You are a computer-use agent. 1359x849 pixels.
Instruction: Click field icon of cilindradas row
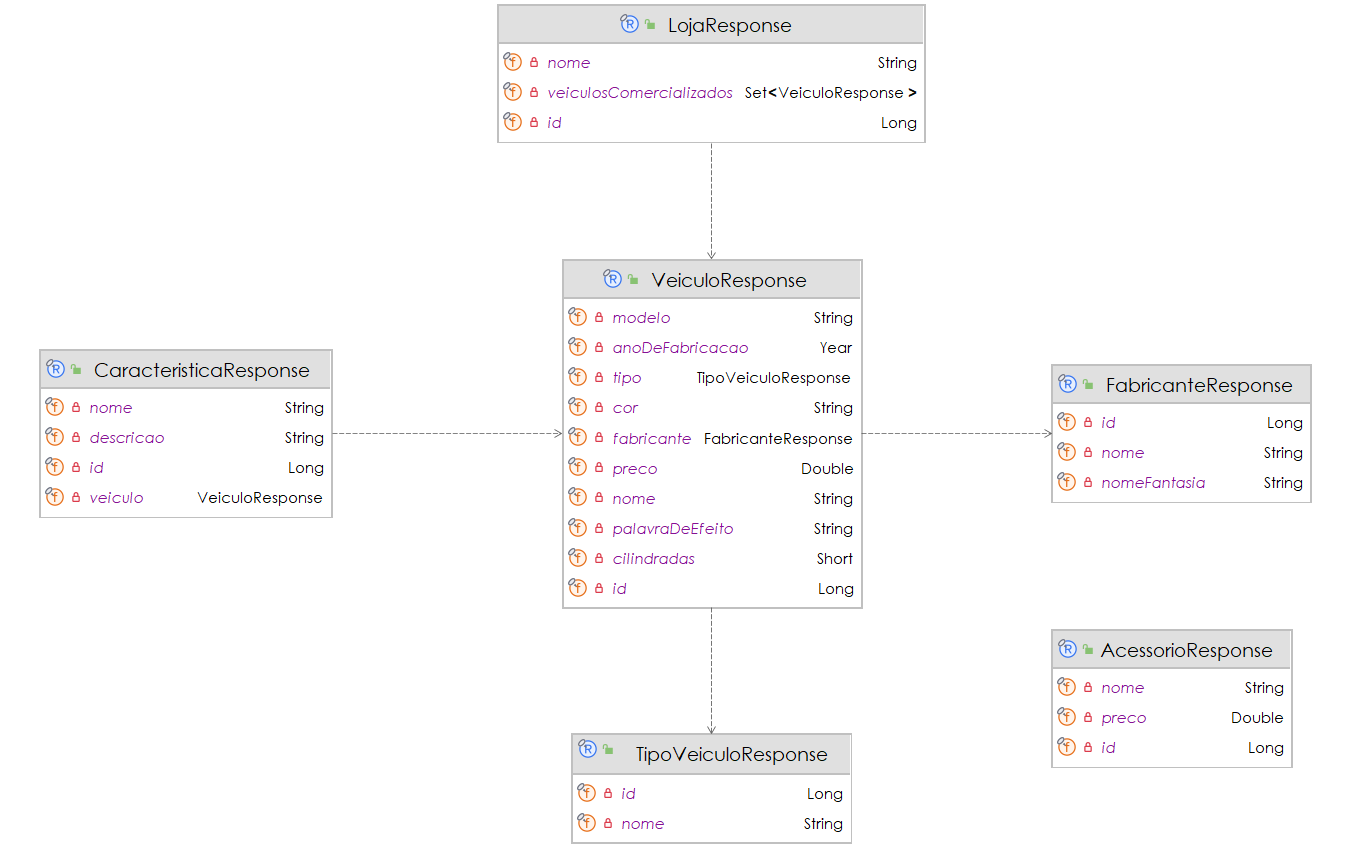point(577,557)
